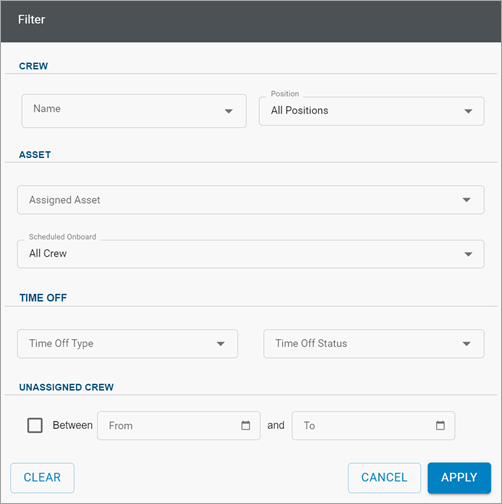Click the Time Off Type arrow icon
502x504 pixels.
click(x=221, y=344)
